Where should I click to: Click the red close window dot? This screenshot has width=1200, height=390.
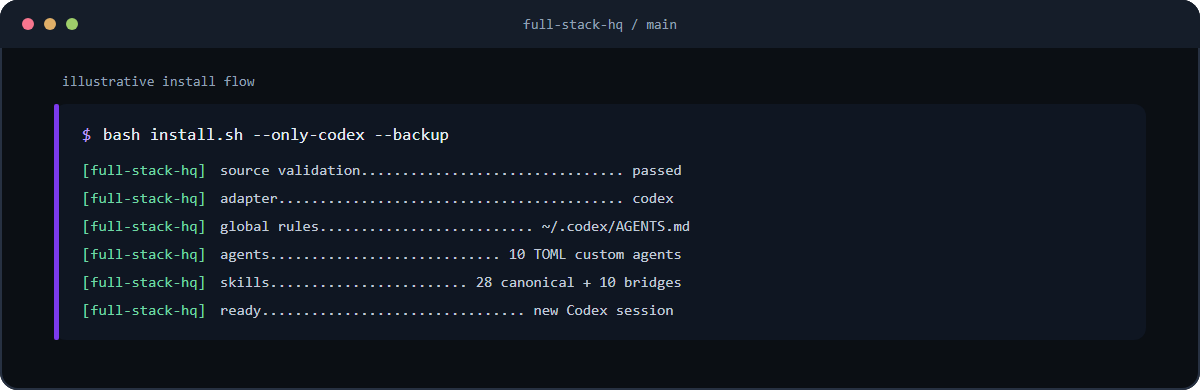[28, 24]
